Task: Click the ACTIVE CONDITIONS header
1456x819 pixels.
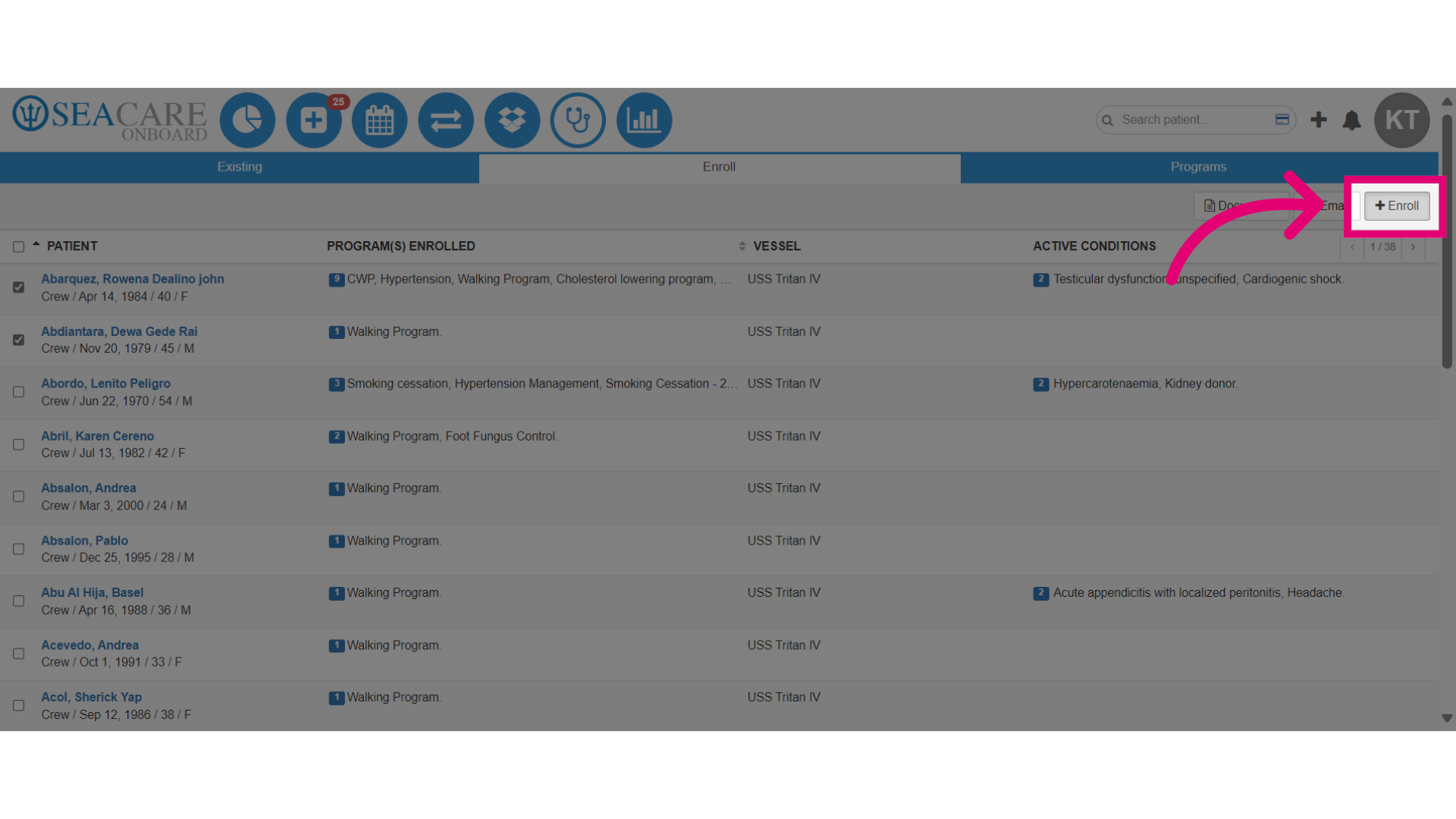Action: pos(1094,246)
